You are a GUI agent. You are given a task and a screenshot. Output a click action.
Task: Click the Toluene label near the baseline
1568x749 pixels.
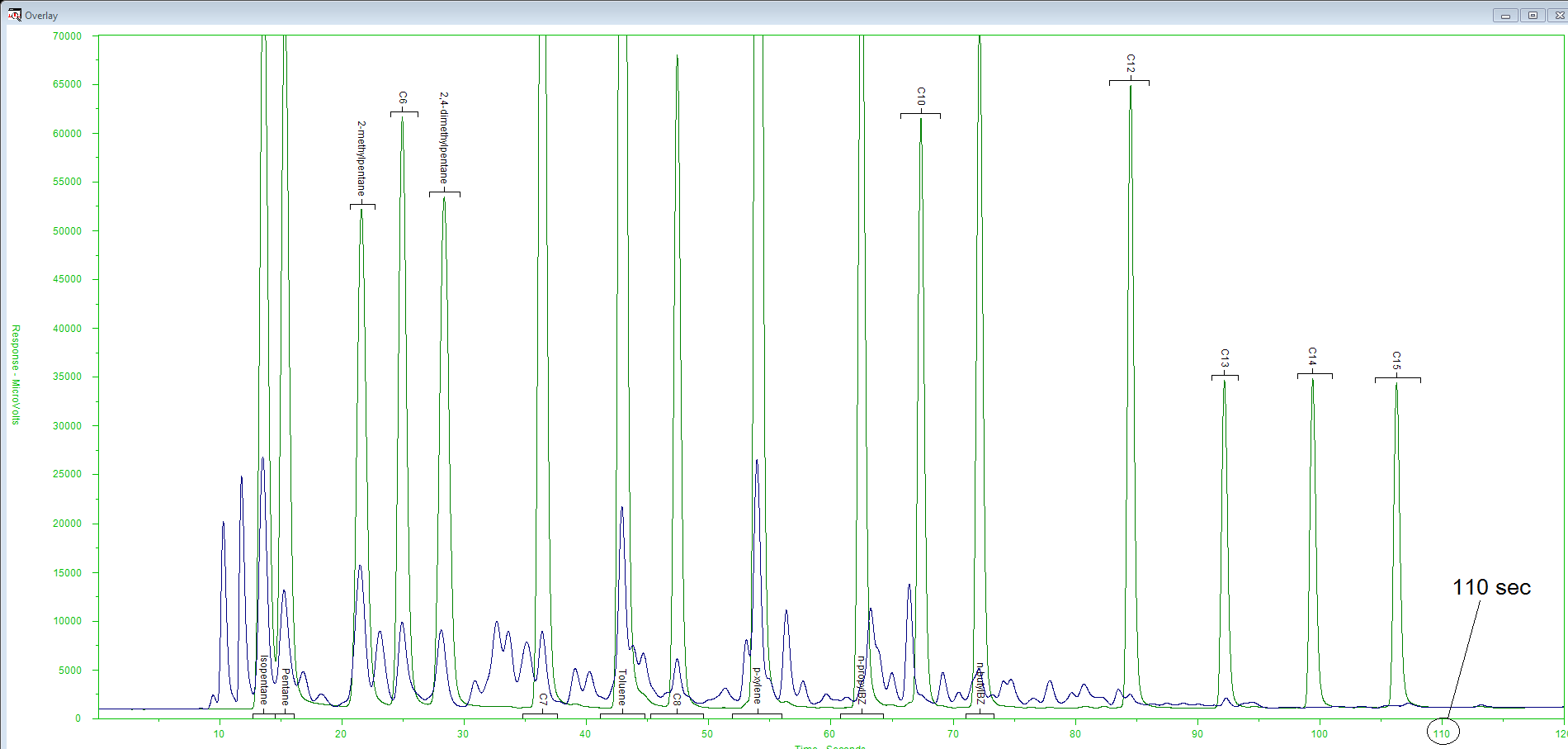tap(622, 687)
